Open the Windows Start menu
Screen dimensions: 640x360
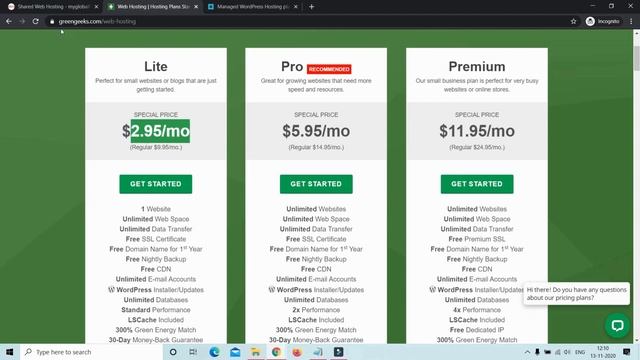(x=9, y=352)
